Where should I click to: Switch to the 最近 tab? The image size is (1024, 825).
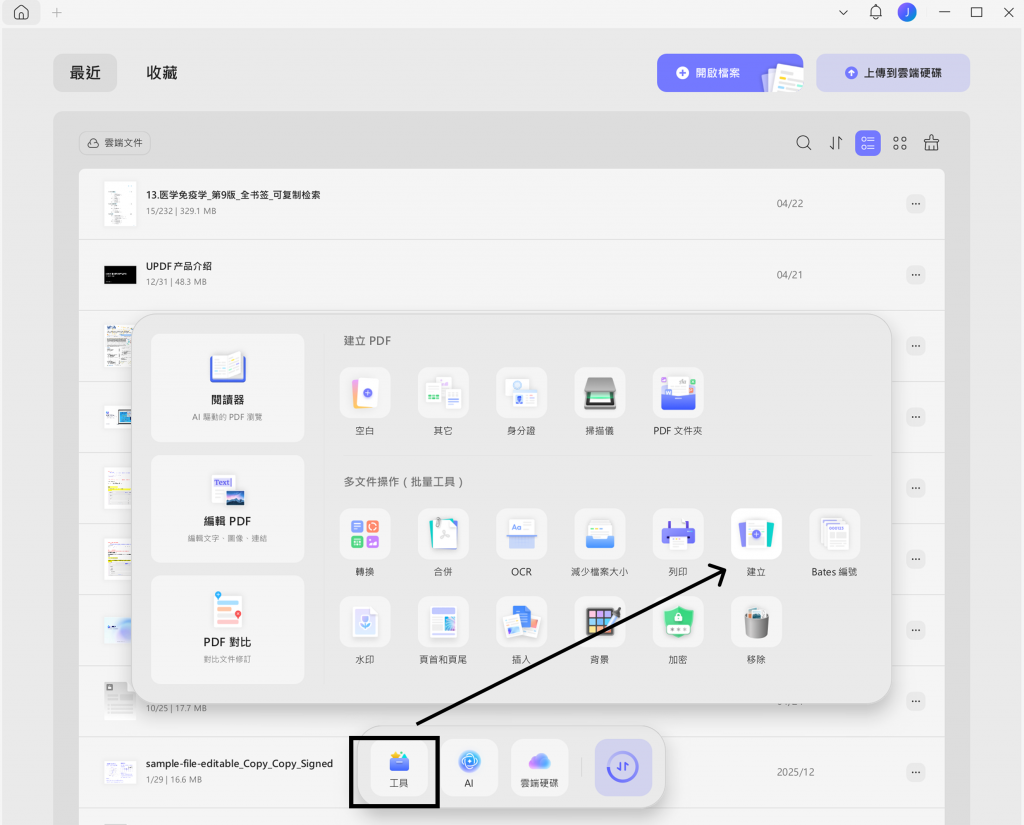point(86,73)
